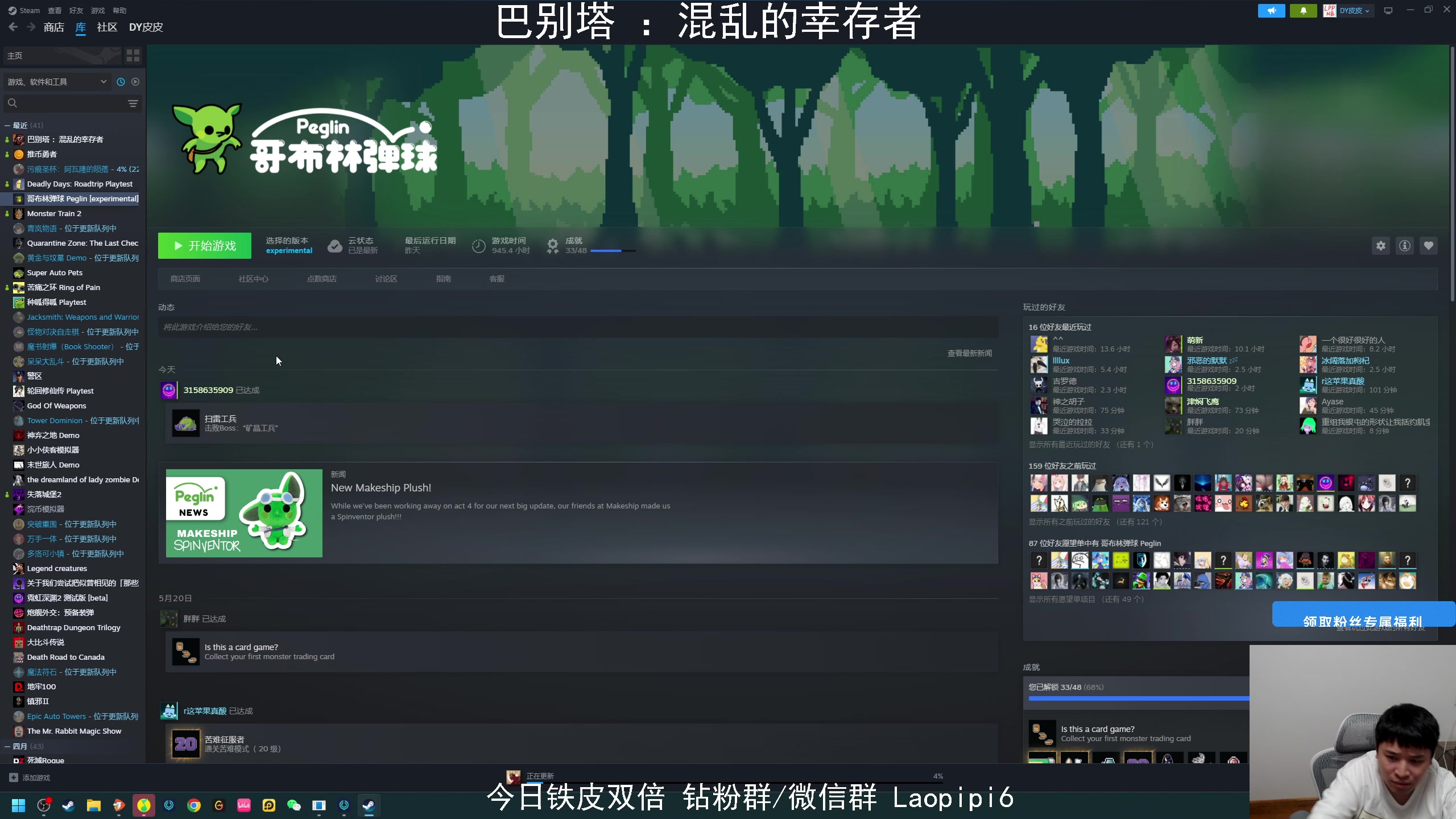This screenshot has width=1456, height=819.
Task: Click the green 开始游戏 button
Action: pyautogui.click(x=205, y=246)
